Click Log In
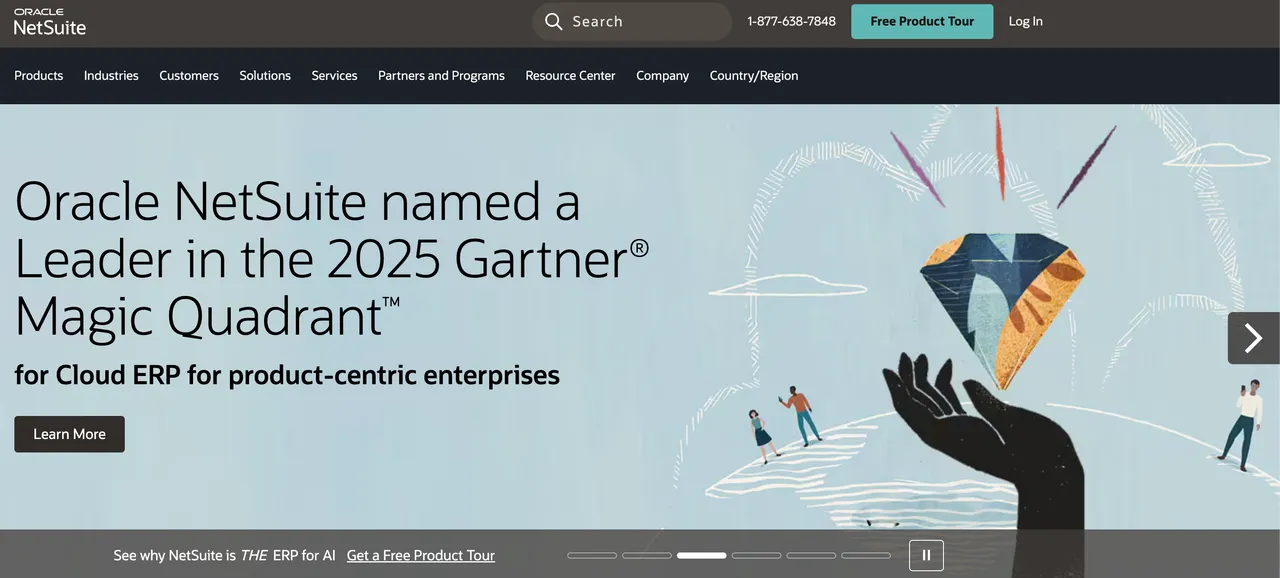Image resolution: width=1280 pixels, height=578 pixels. click(1025, 21)
